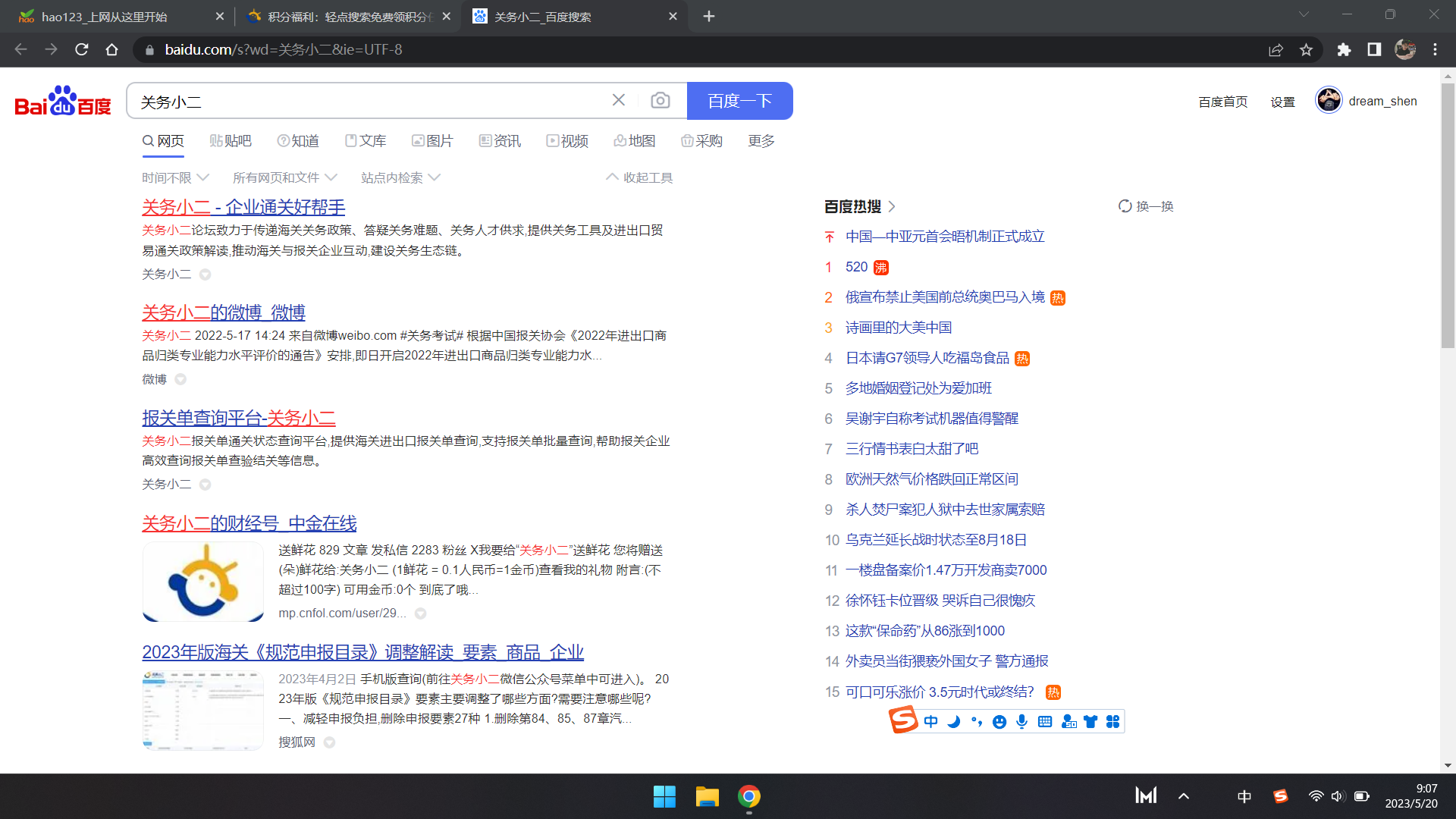Image resolution: width=1456 pixels, height=819 pixels.
Task: Click the Sogou S logo on IME bar
Action: point(903,719)
